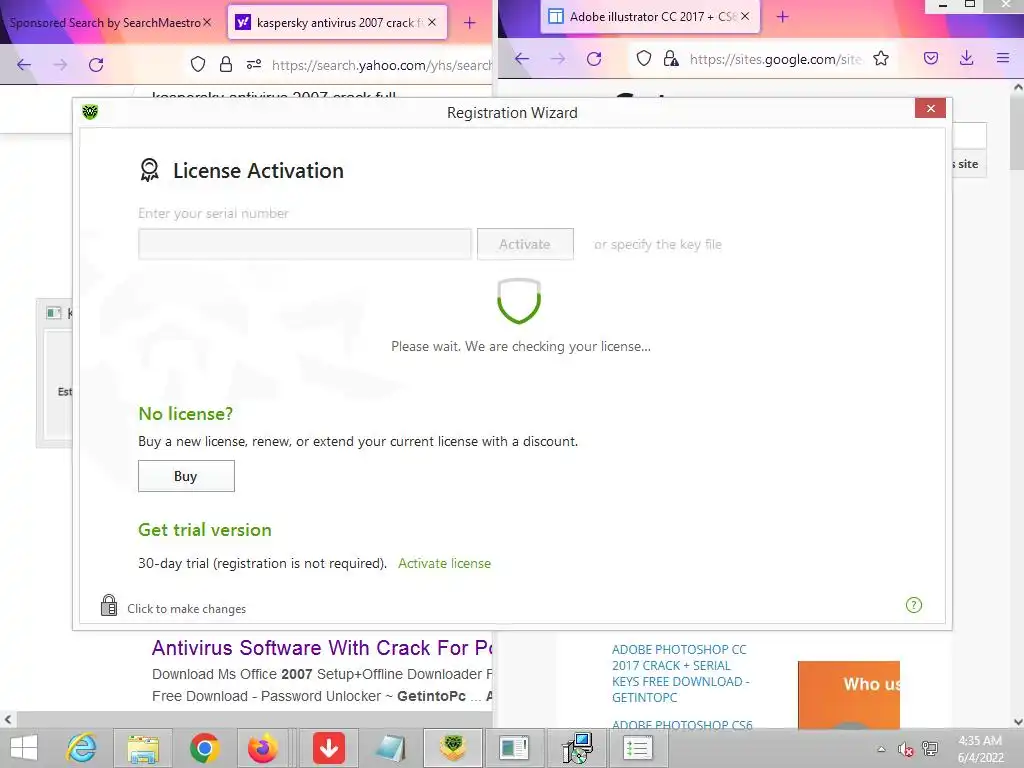
Task: Open the Firefox hamburger application menu
Action: click(1003, 58)
